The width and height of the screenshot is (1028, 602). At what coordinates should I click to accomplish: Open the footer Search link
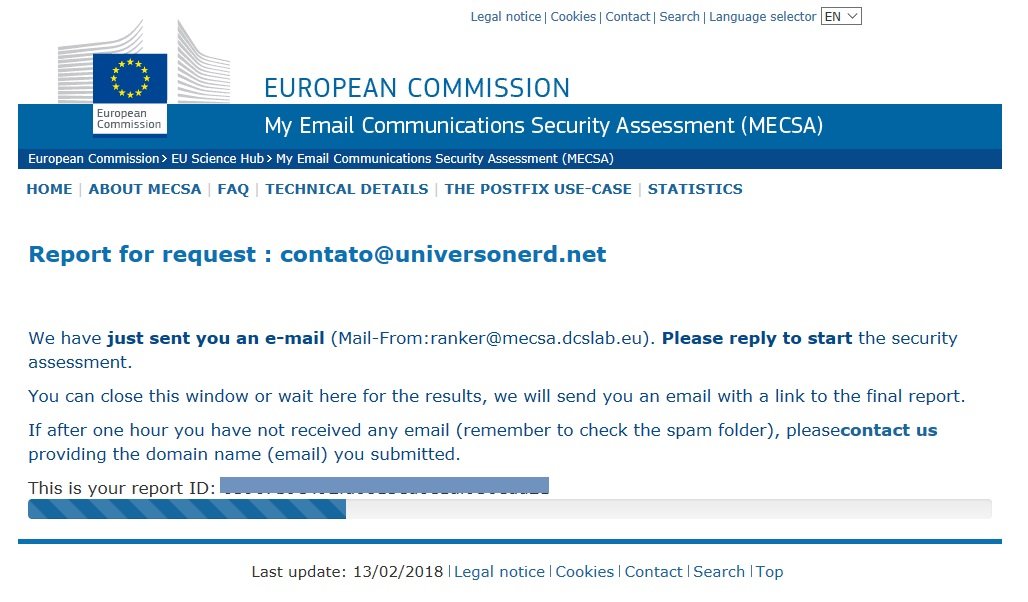tap(719, 572)
